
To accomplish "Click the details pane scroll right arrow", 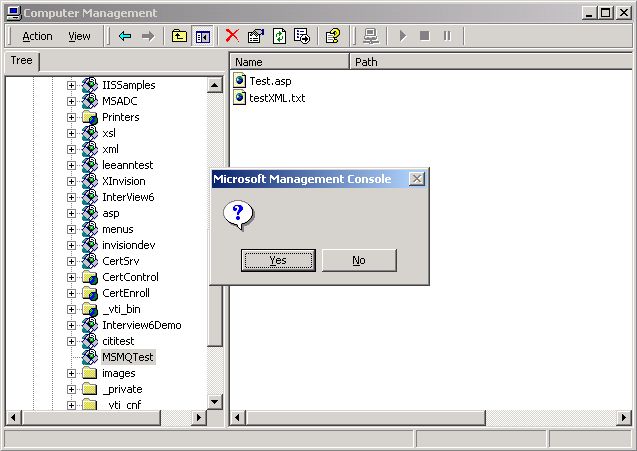I will [x=624, y=417].
